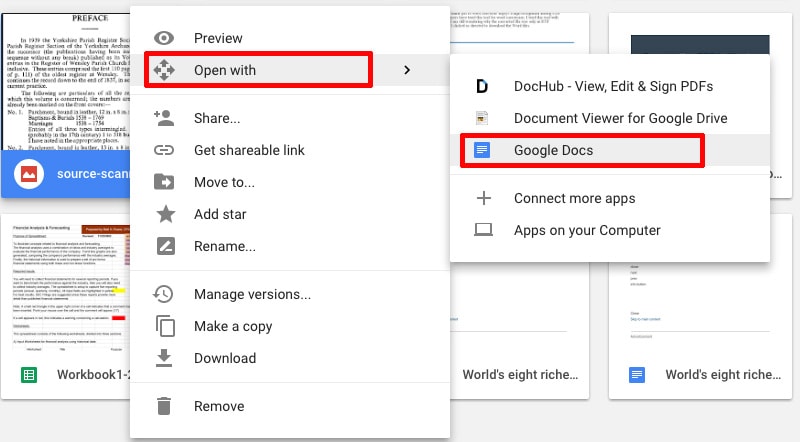This screenshot has height=442, width=800.
Task: Click the Add star icon
Action: coord(165,214)
